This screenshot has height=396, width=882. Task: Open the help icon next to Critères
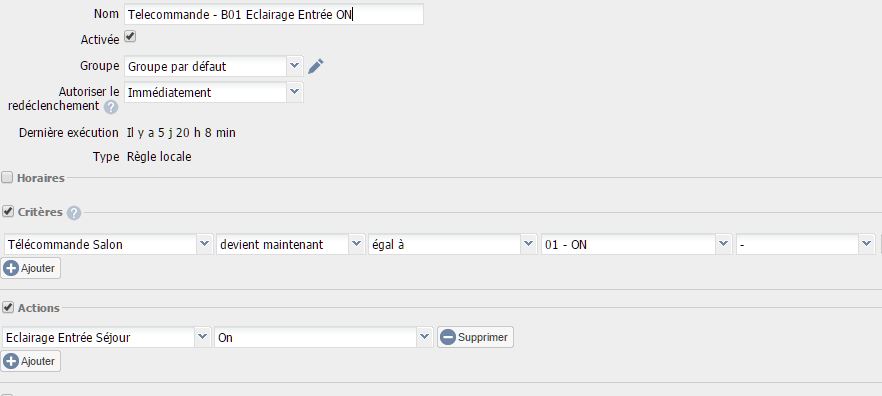74,213
